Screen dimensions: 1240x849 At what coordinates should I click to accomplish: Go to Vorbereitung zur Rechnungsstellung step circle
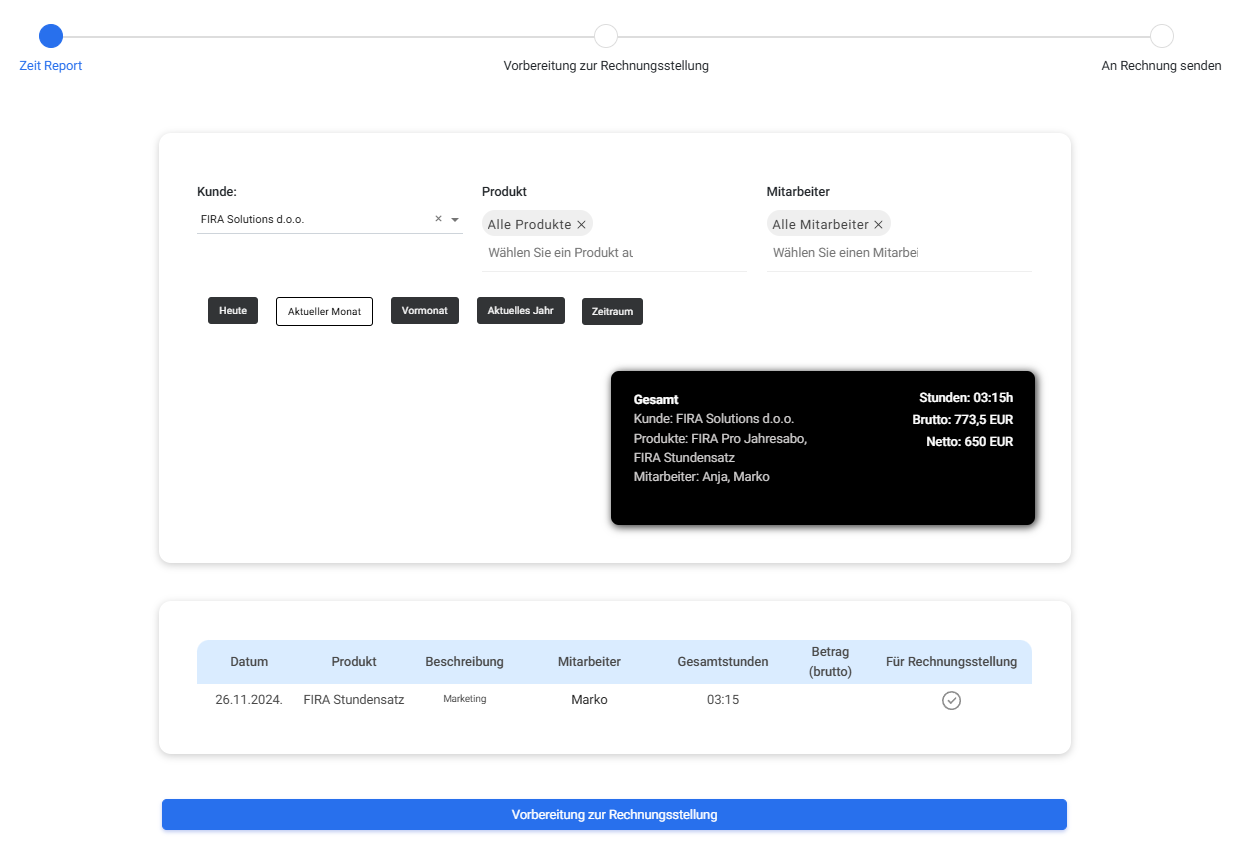[606, 37]
